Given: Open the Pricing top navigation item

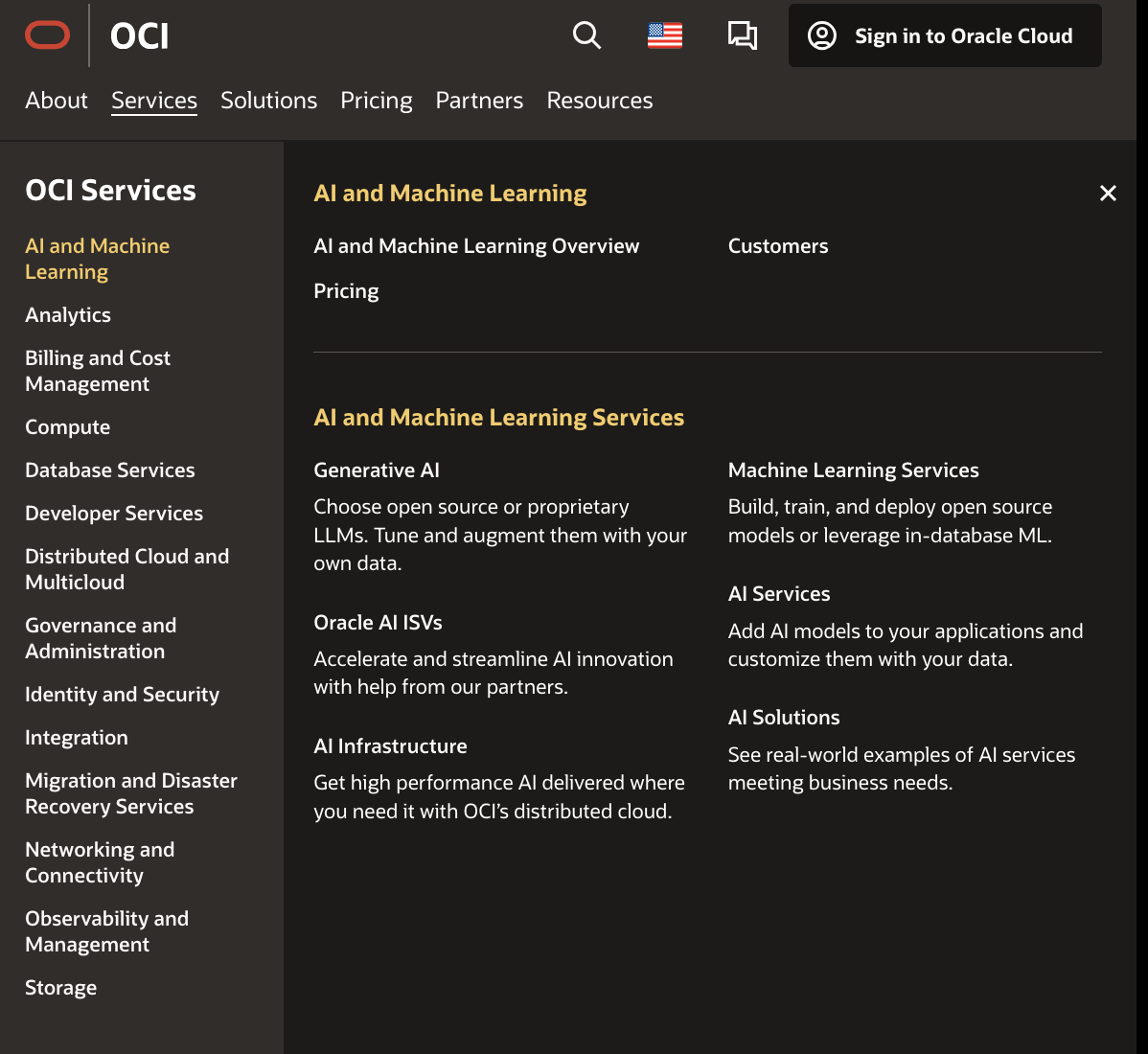Looking at the screenshot, I should coord(377,101).
